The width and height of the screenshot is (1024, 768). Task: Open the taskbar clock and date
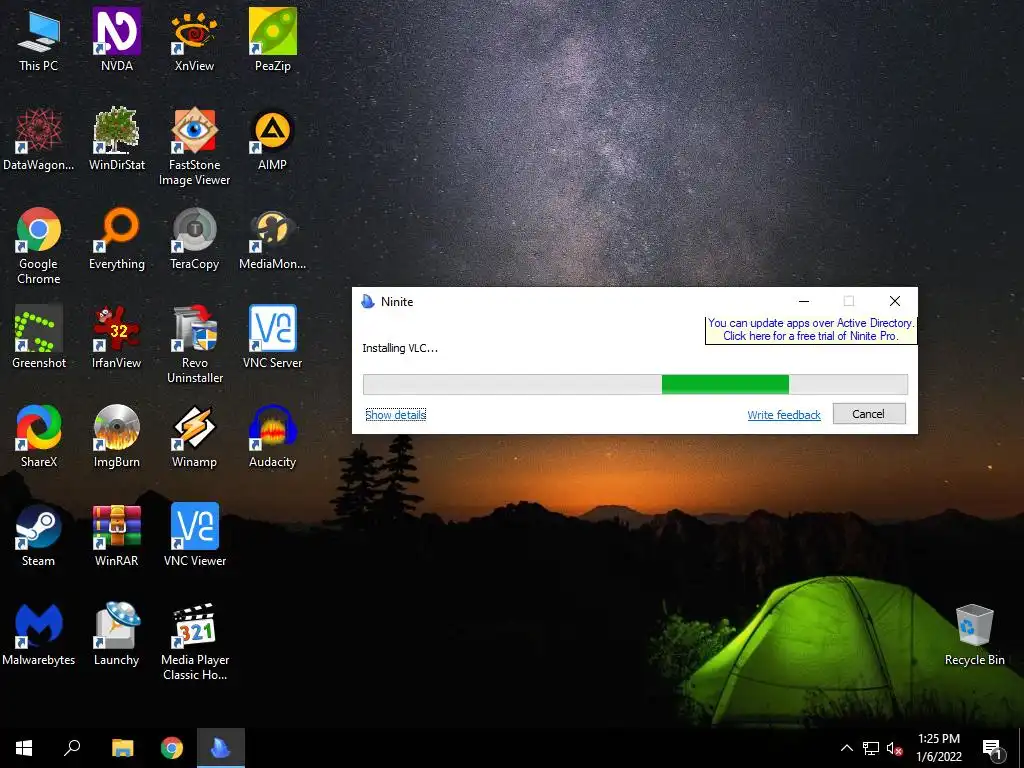pos(938,748)
